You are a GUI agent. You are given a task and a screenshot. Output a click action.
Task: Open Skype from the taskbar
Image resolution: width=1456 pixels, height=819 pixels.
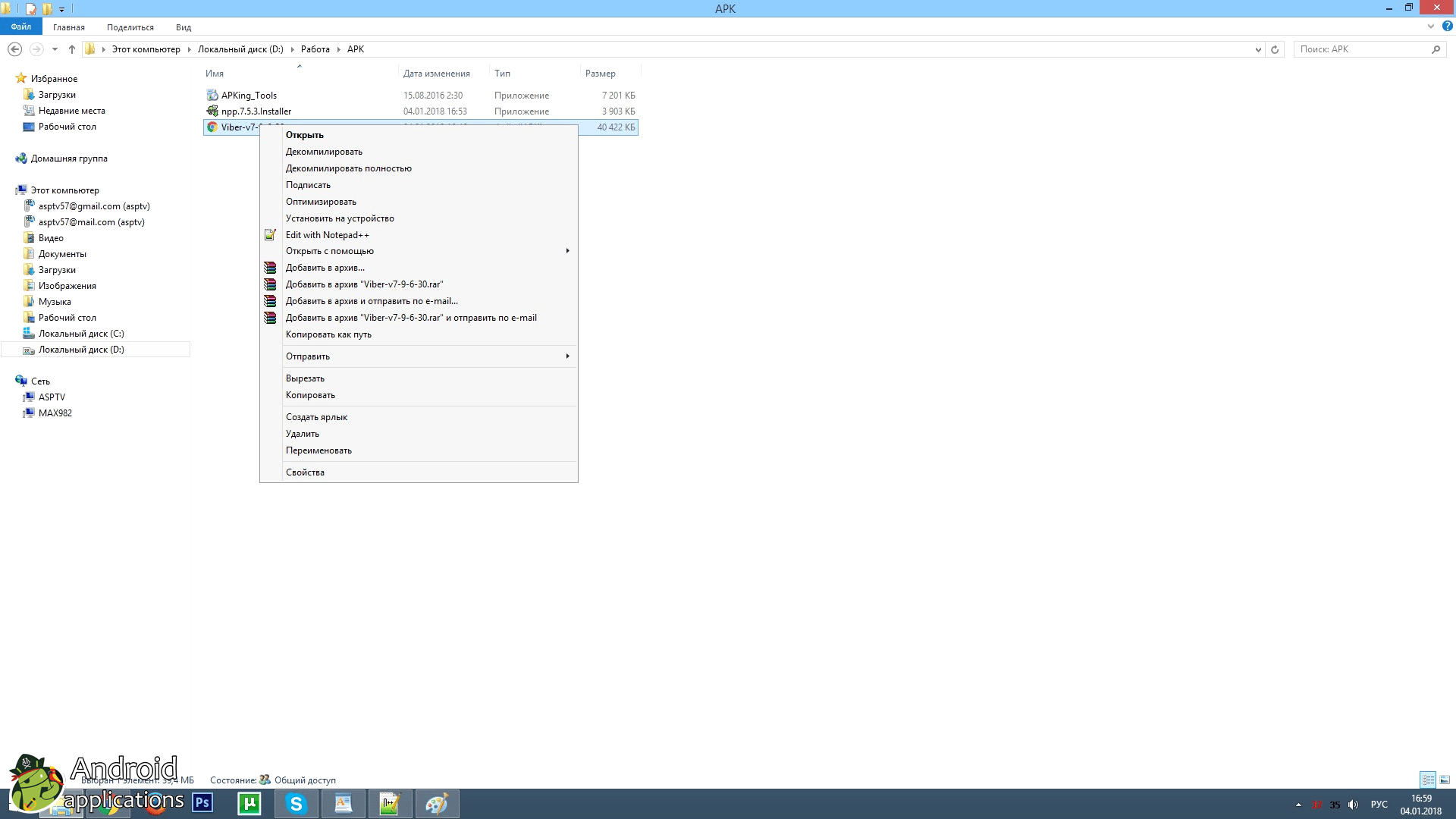[297, 804]
